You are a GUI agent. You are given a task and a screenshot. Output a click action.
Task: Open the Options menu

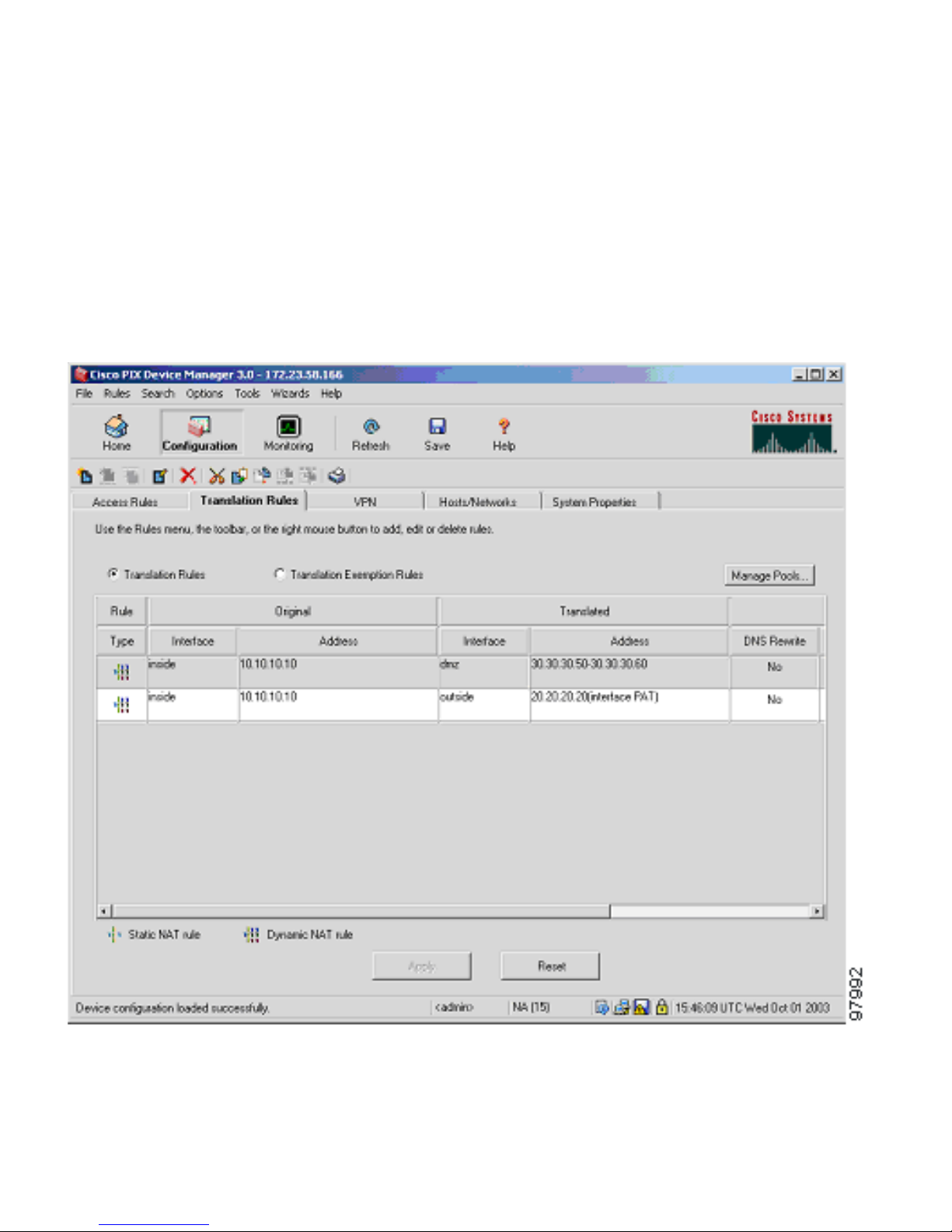pyautogui.click(x=204, y=393)
